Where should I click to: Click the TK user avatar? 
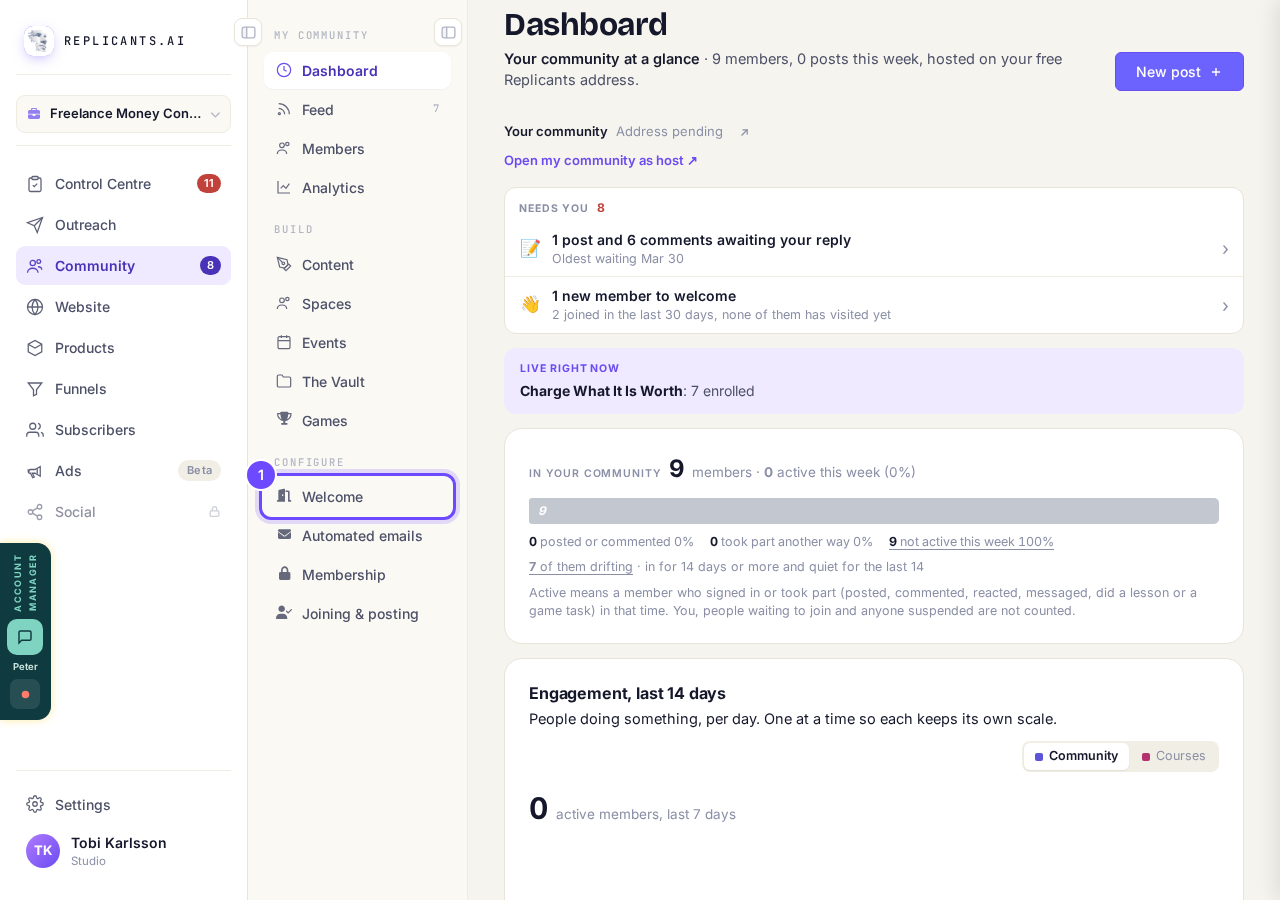tap(43, 851)
